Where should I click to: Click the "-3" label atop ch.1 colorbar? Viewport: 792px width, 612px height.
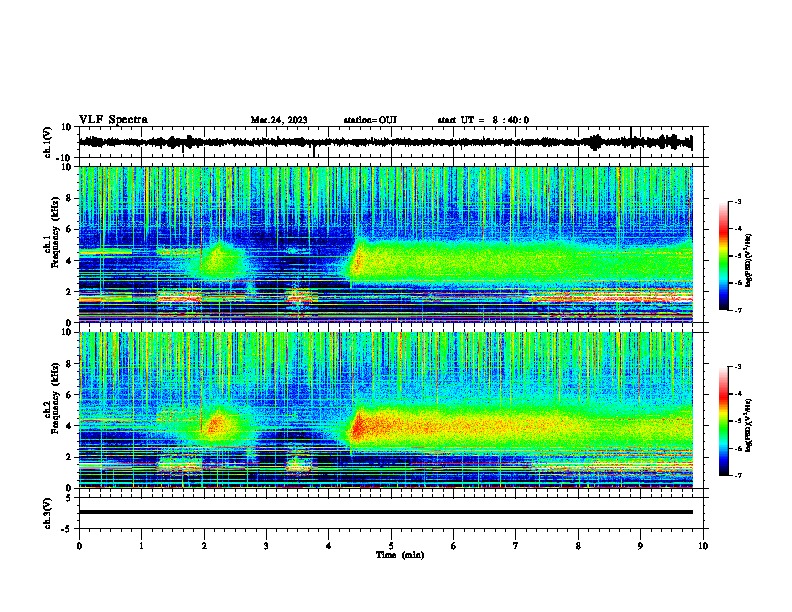point(738,202)
